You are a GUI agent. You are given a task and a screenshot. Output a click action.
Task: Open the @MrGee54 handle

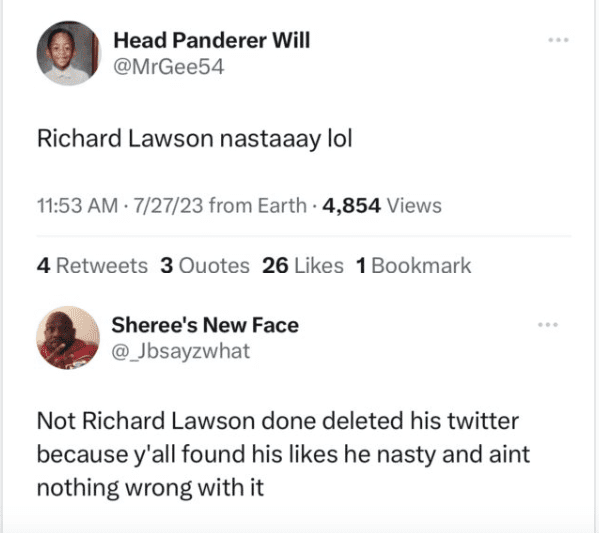coord(168,67)
